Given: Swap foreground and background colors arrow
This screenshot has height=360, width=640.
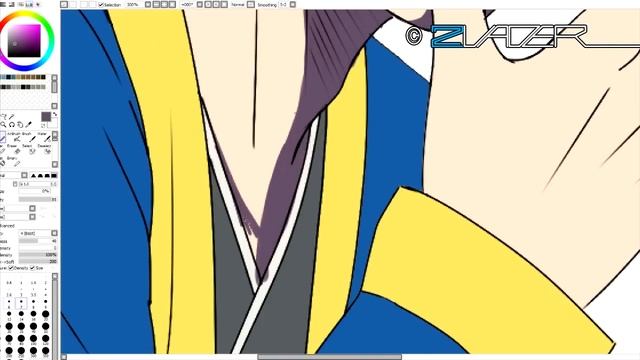Looking at the screenshot, I should pyautogui.click(x=55, y=114).
